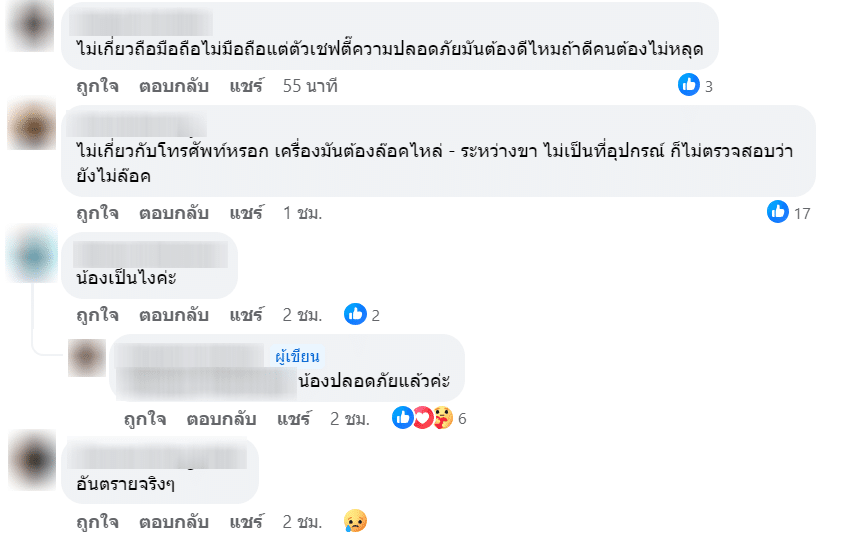Click ตอบกลับ under the "น้องเป็นไงค่ะ" comment
861x536 pixels.
tap(173, 315)
